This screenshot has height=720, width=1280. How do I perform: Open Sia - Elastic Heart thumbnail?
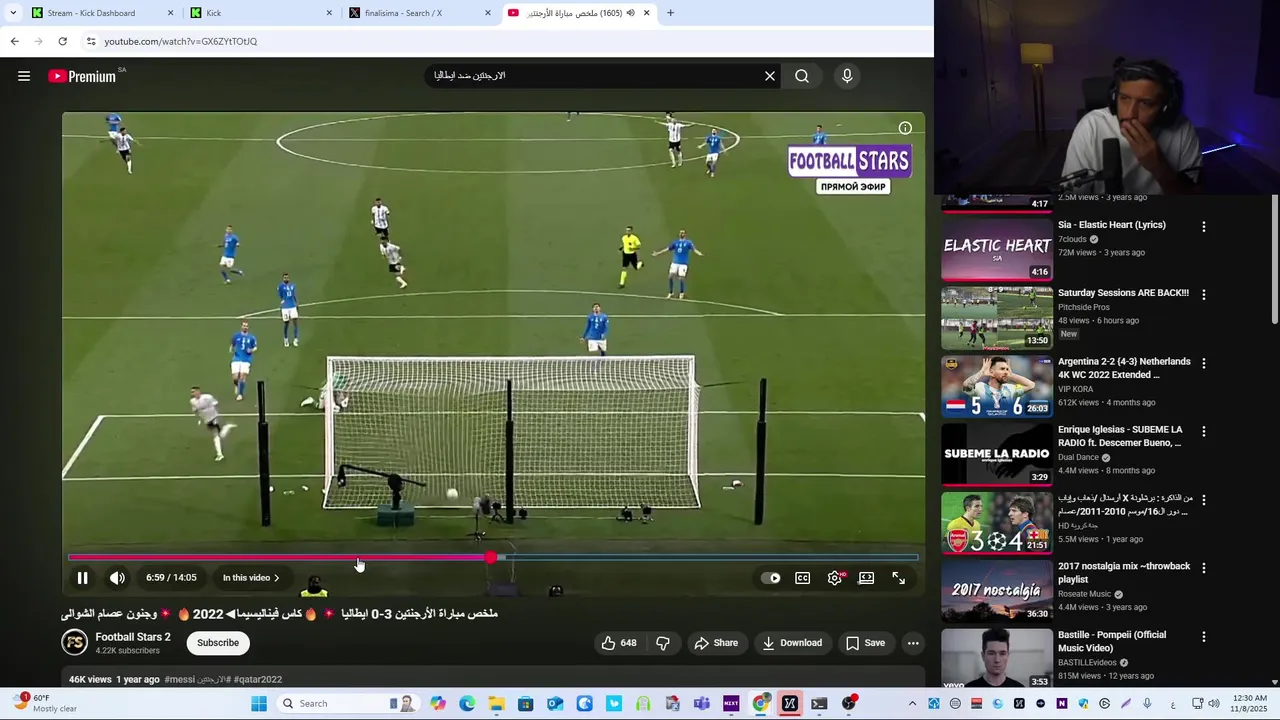(x=997, y=250)
